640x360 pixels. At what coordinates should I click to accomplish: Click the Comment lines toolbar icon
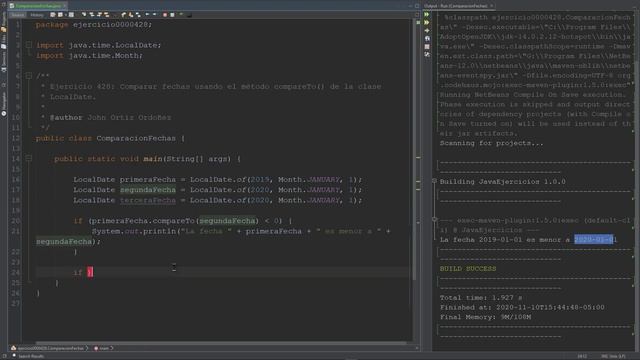click(181, 15)
